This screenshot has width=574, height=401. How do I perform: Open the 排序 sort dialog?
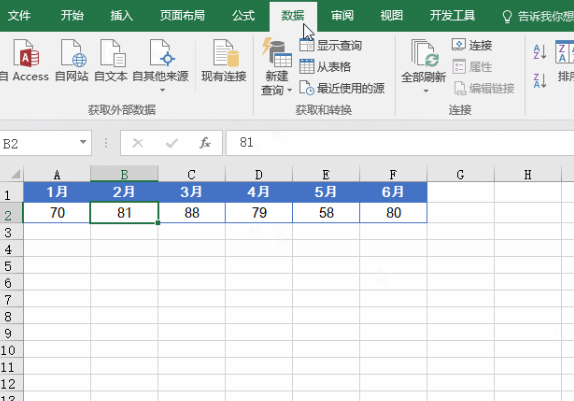(x=564, y=61)
